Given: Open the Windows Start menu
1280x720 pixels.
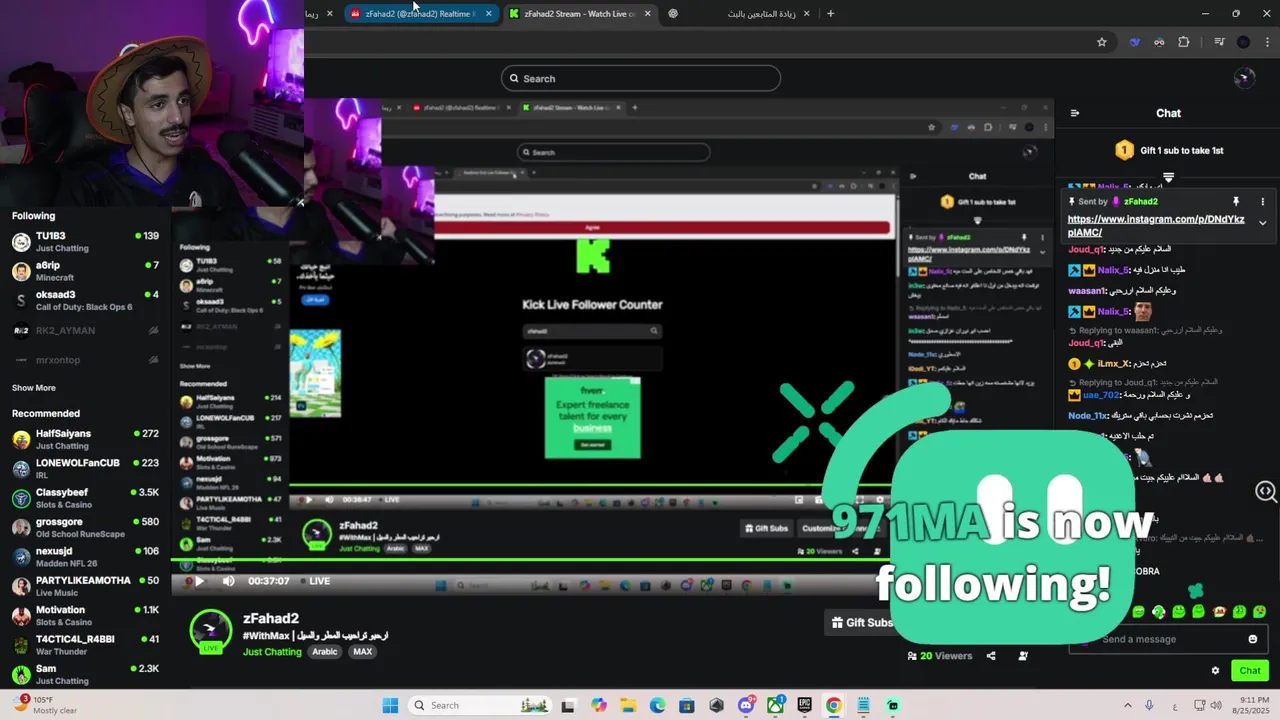Looking at the screenshot, I should pos(390,705).
